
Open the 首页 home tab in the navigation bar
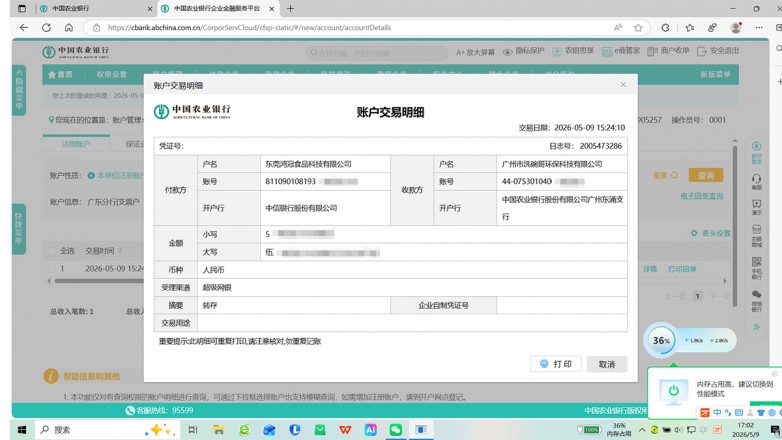(60, 74)
